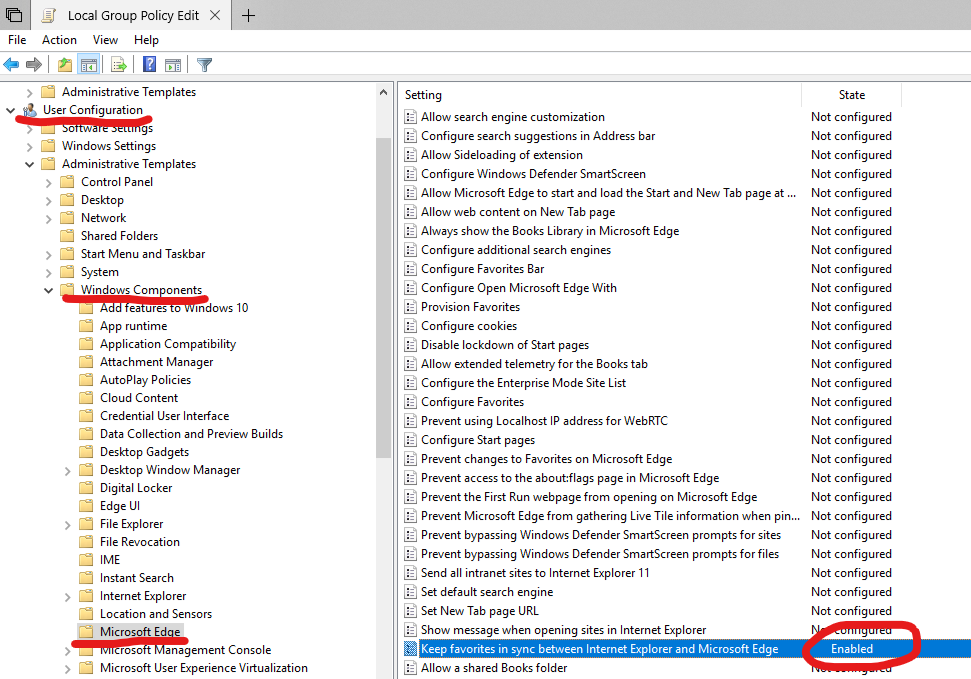
Task: Click the Edge UI folder icon
Action: pos(86,506)
